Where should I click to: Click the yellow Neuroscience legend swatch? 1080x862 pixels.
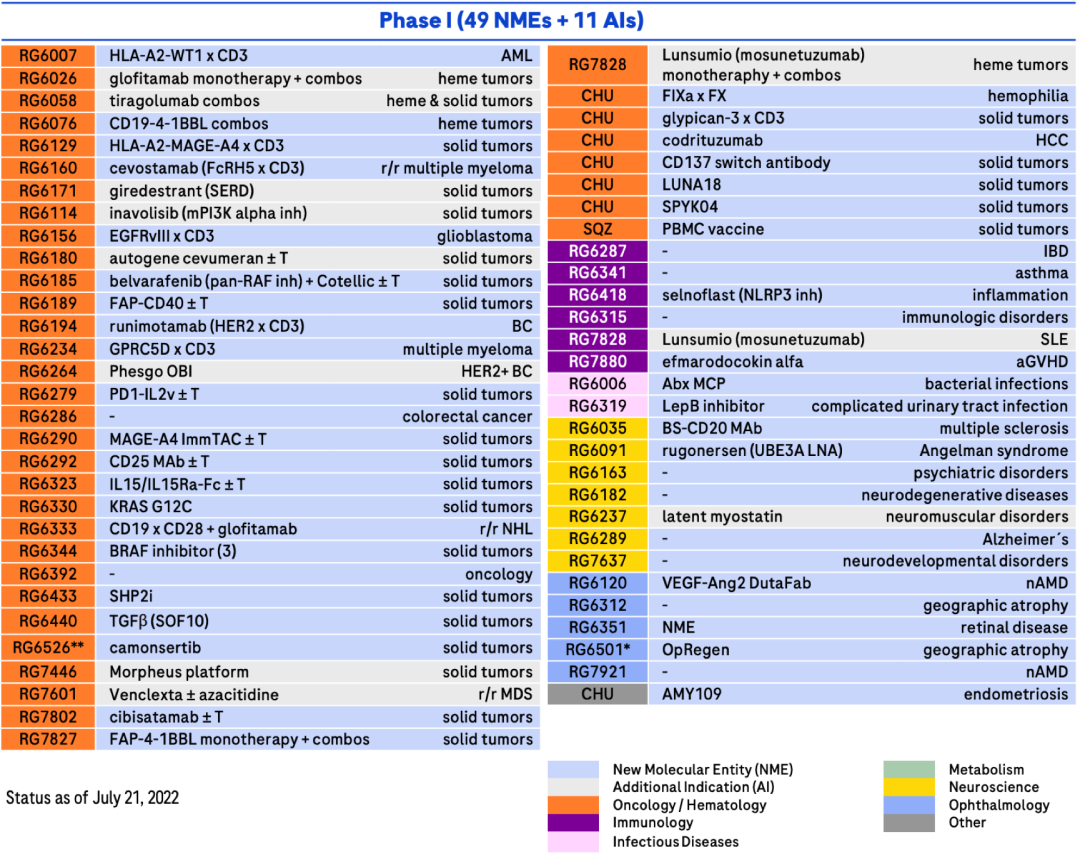(909, 787)
